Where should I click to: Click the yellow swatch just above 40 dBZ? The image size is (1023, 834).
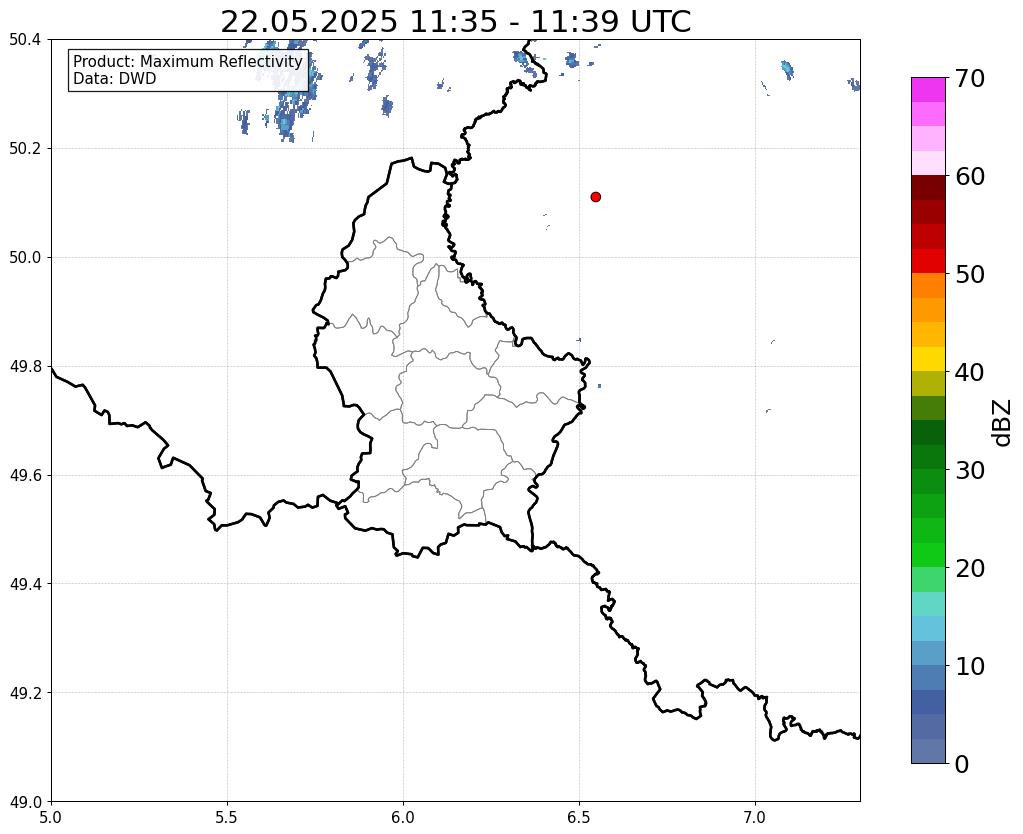pyautogui.click(x=928, y=359)
